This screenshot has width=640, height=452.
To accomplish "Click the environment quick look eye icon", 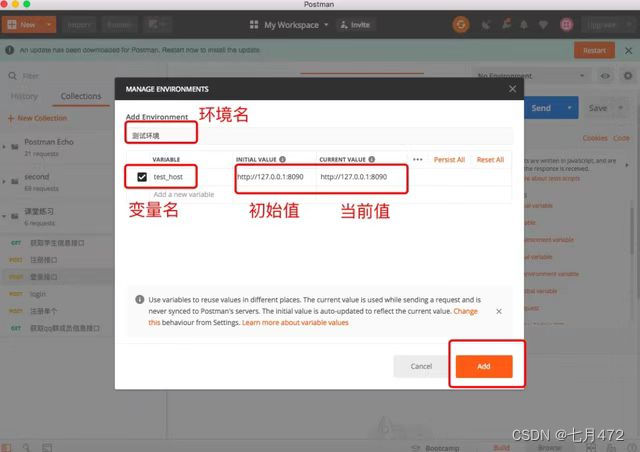I will [605, 76].
